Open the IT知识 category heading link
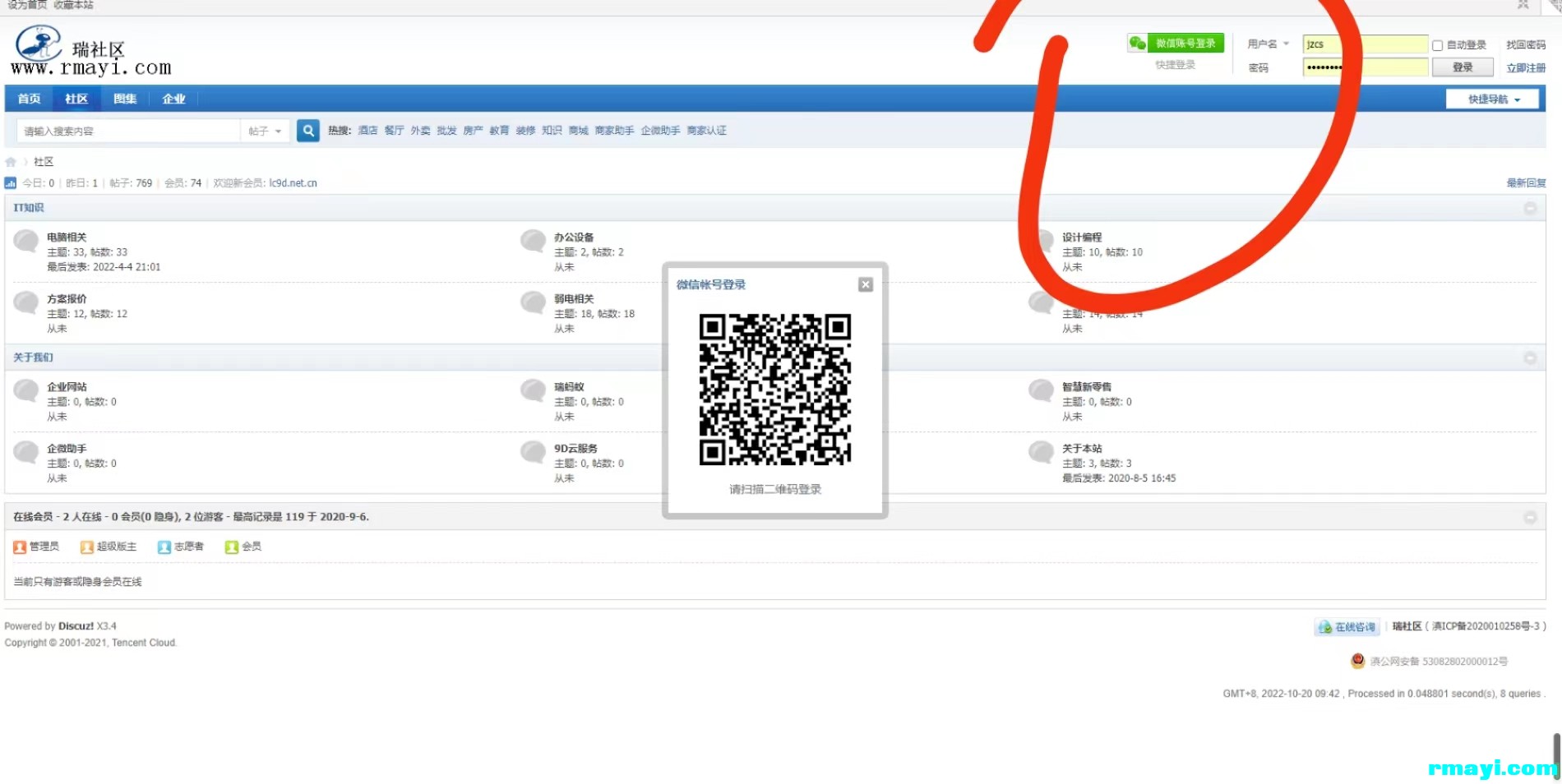The height and width of the screenshot is (784, 1562). coord(29,208)
